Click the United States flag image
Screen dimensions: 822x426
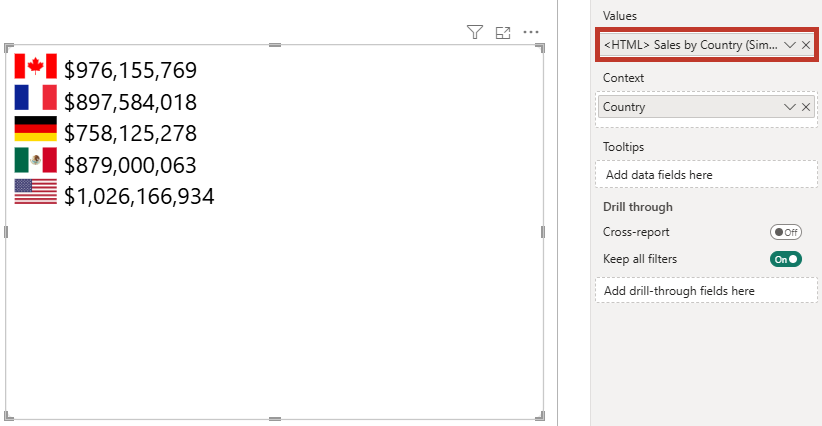pos(36,191)
